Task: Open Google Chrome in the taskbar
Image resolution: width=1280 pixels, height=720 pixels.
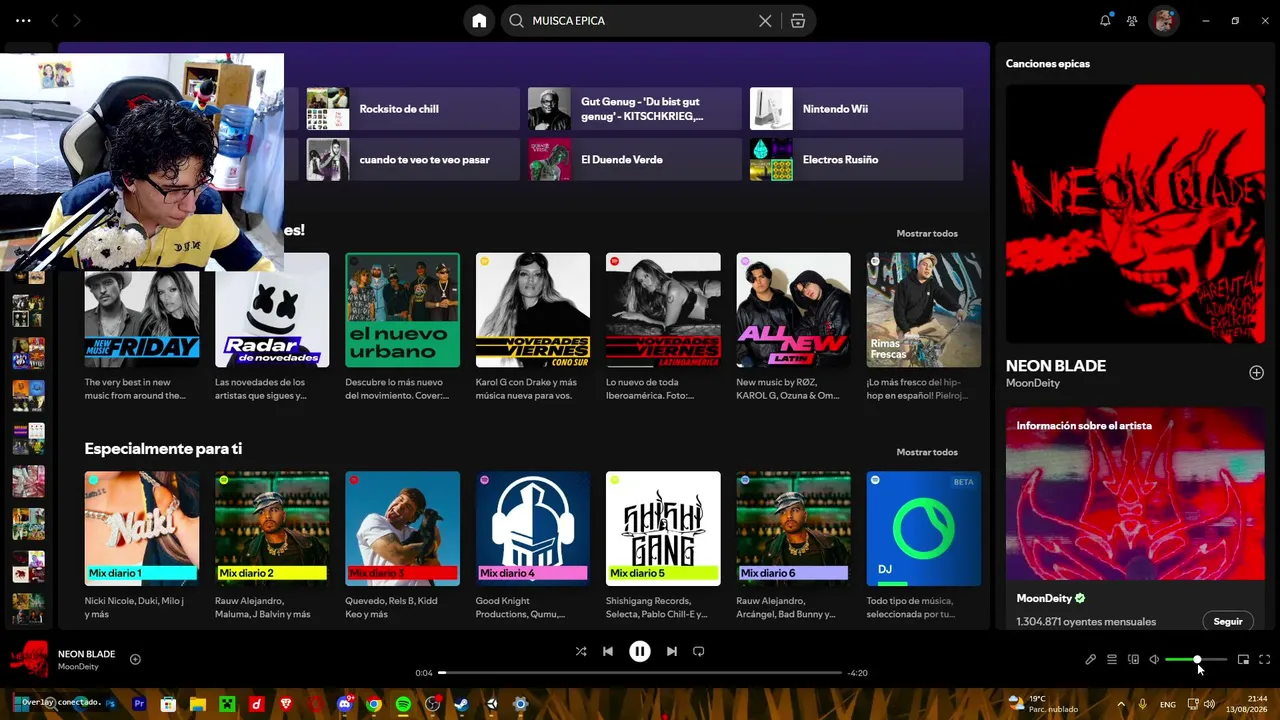Action: coord(374,704)
